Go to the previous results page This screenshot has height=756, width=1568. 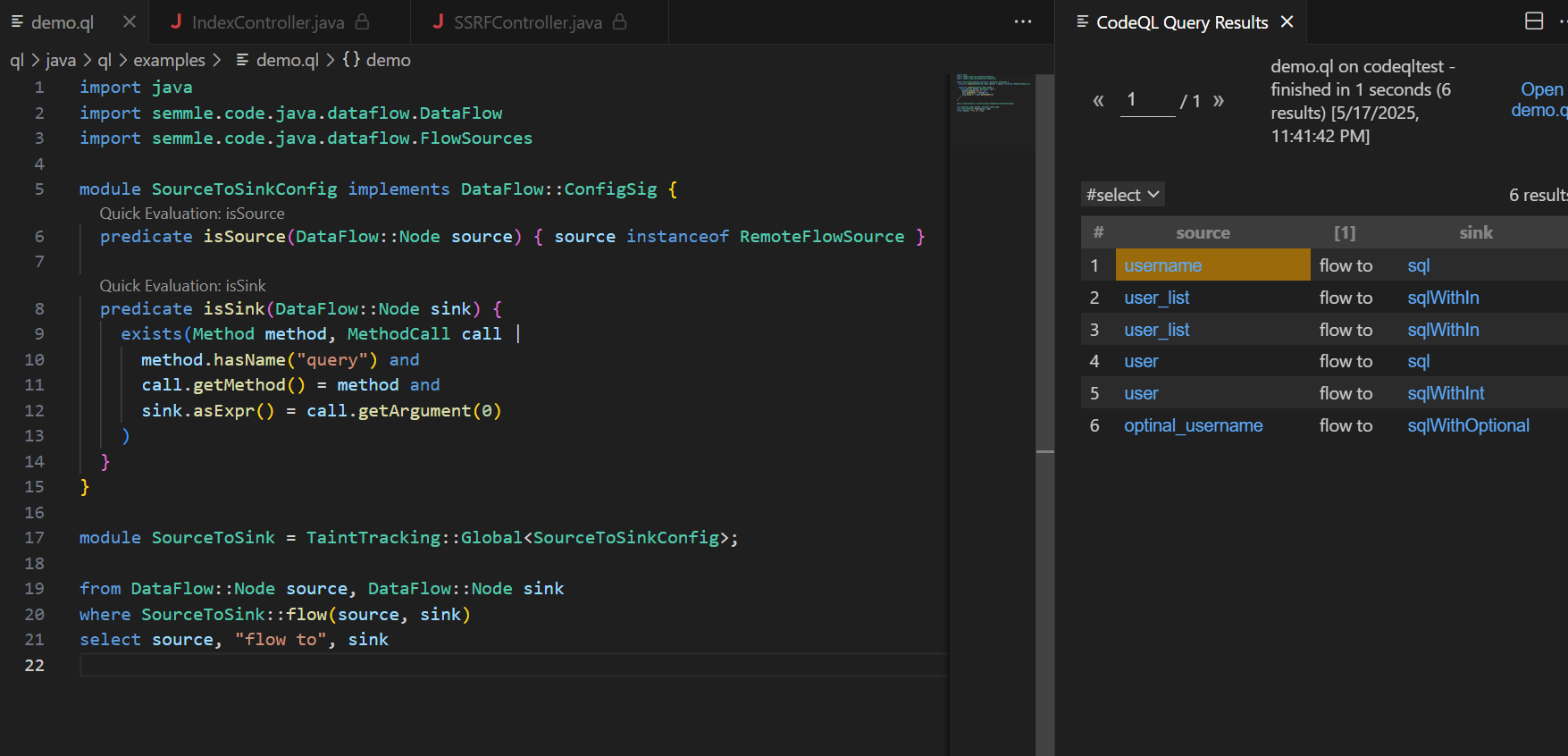click(x=1098, y=101)
